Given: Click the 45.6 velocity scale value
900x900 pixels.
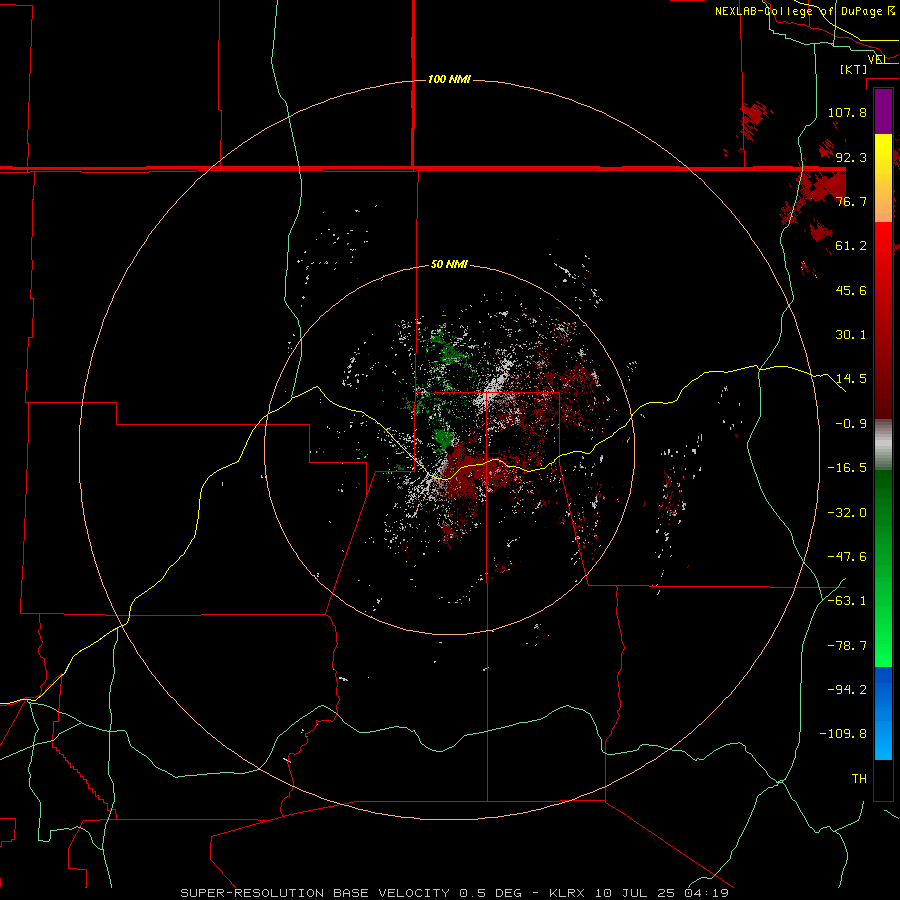Looking at the screenshot, I should point(851,290).
